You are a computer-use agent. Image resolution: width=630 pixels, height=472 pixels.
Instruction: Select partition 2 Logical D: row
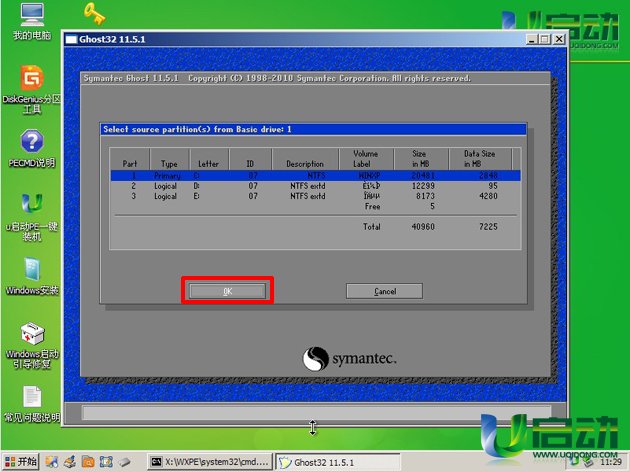315,186
